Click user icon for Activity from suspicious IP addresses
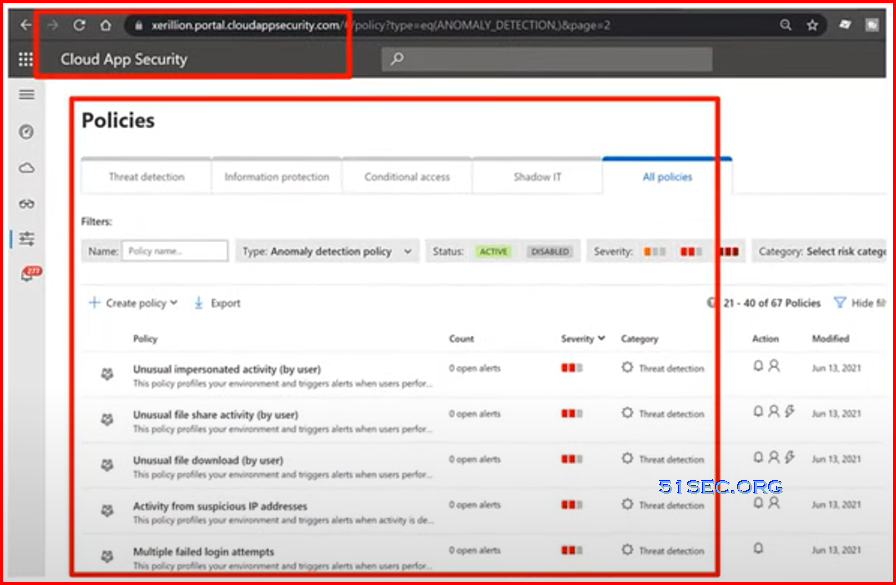 [x=774, y=503]
